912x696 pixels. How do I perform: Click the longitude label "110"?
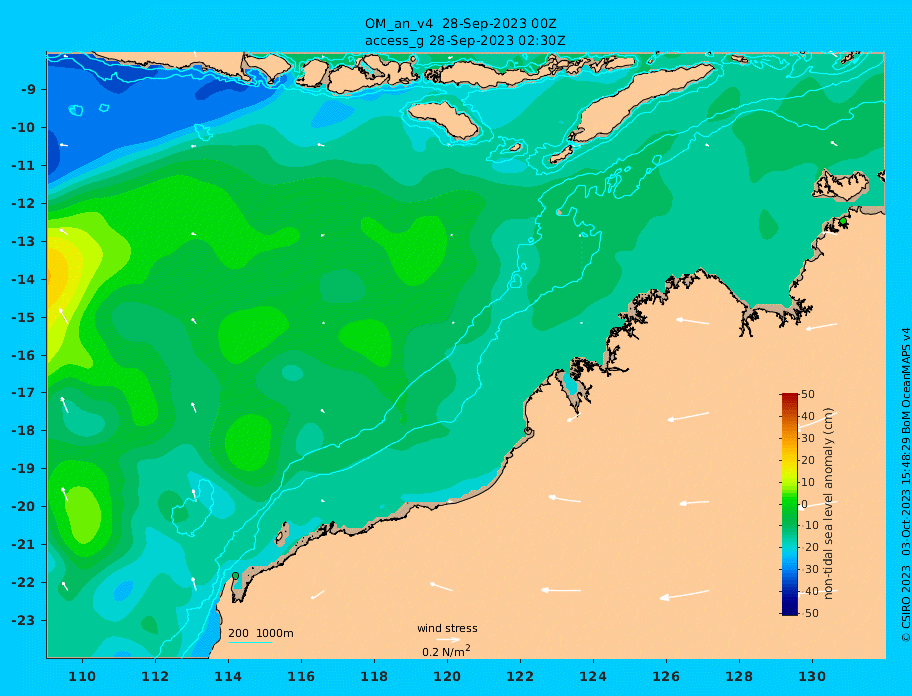pyautogui.click(x=83, y=676)
